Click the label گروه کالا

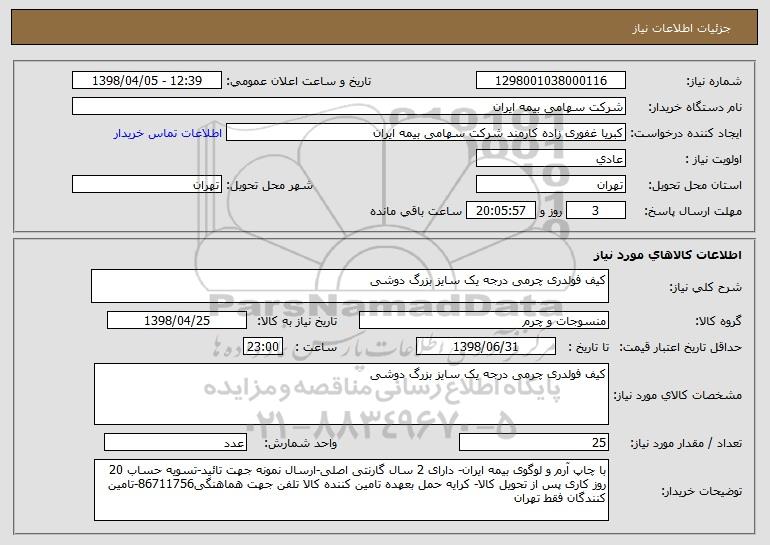[x=718, y=322]
